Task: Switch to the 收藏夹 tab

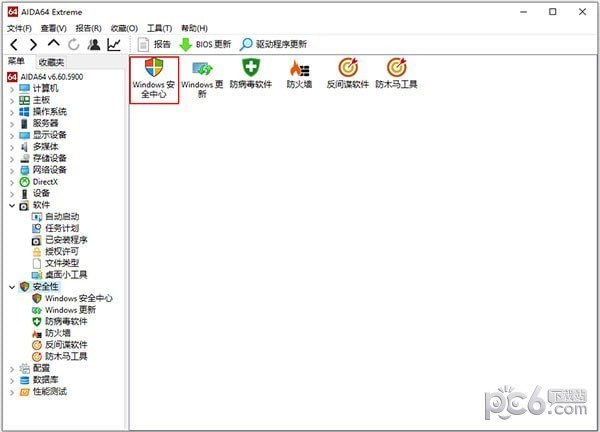Action: [x=51, y=62]
